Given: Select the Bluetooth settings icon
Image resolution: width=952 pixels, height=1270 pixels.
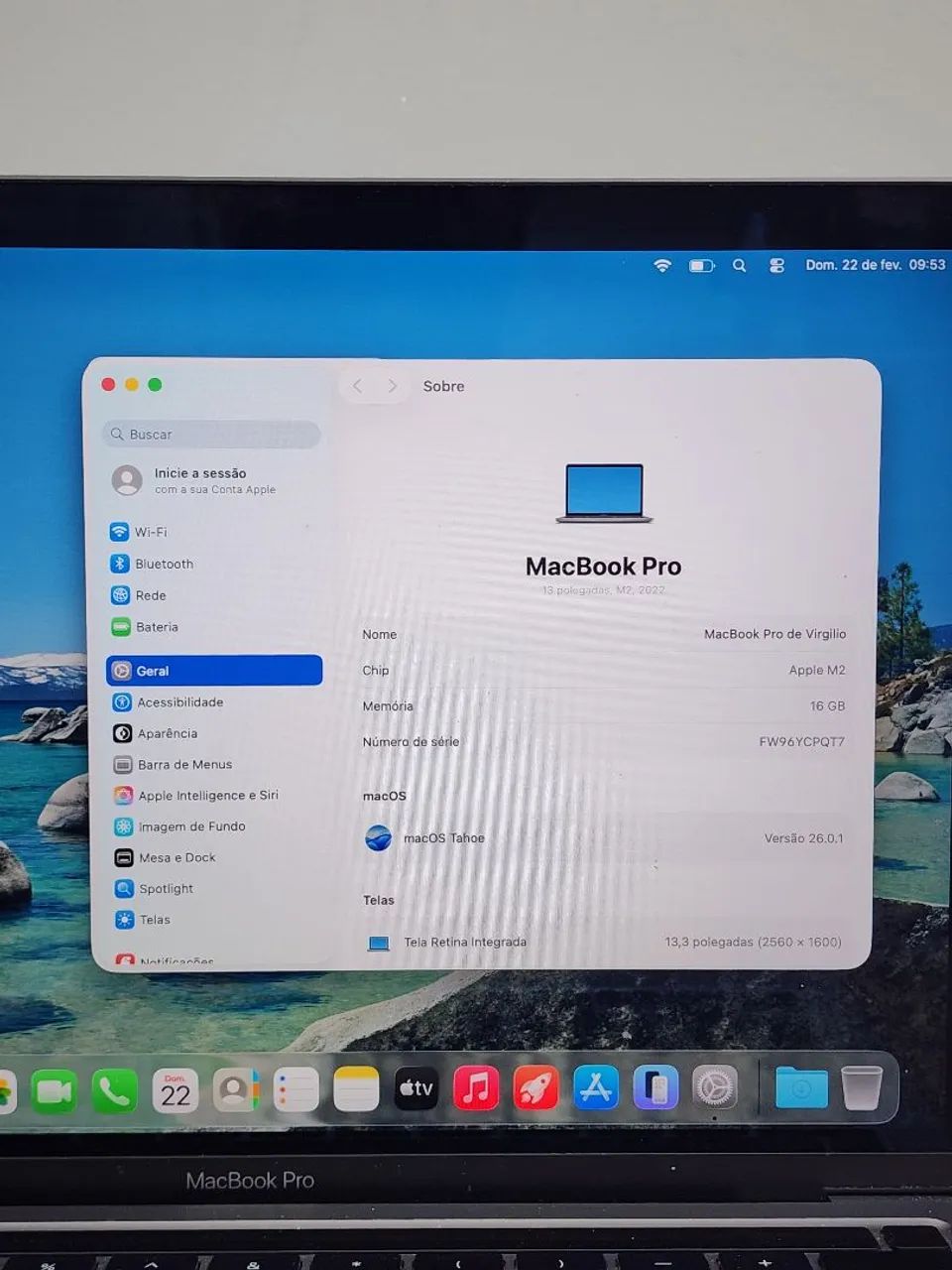Looking at the screenshot, I should [164, 564].
